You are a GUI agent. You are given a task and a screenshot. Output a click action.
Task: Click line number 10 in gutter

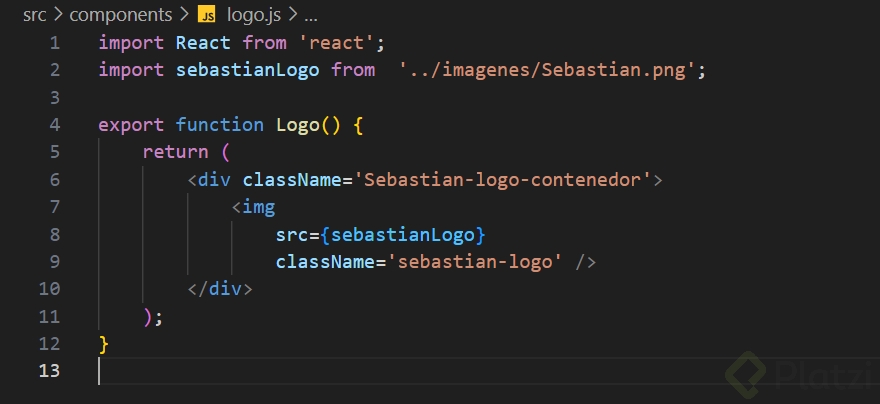49,289
